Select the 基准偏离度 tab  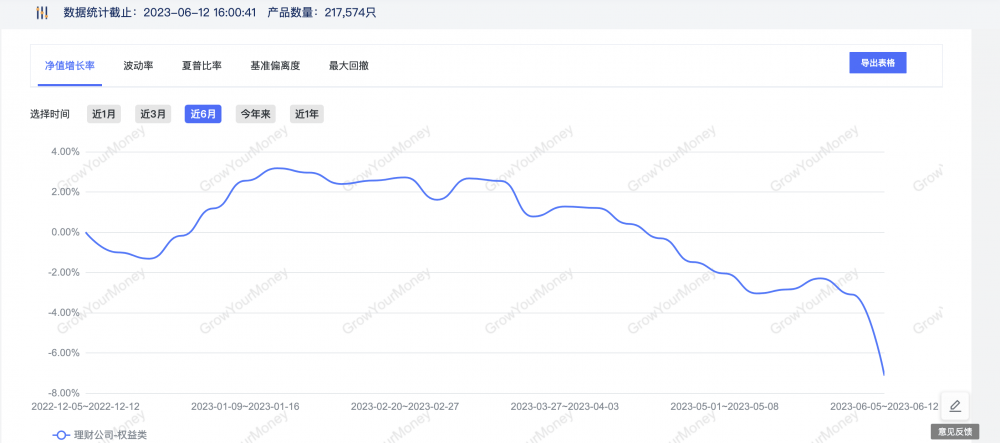[275, 65]
